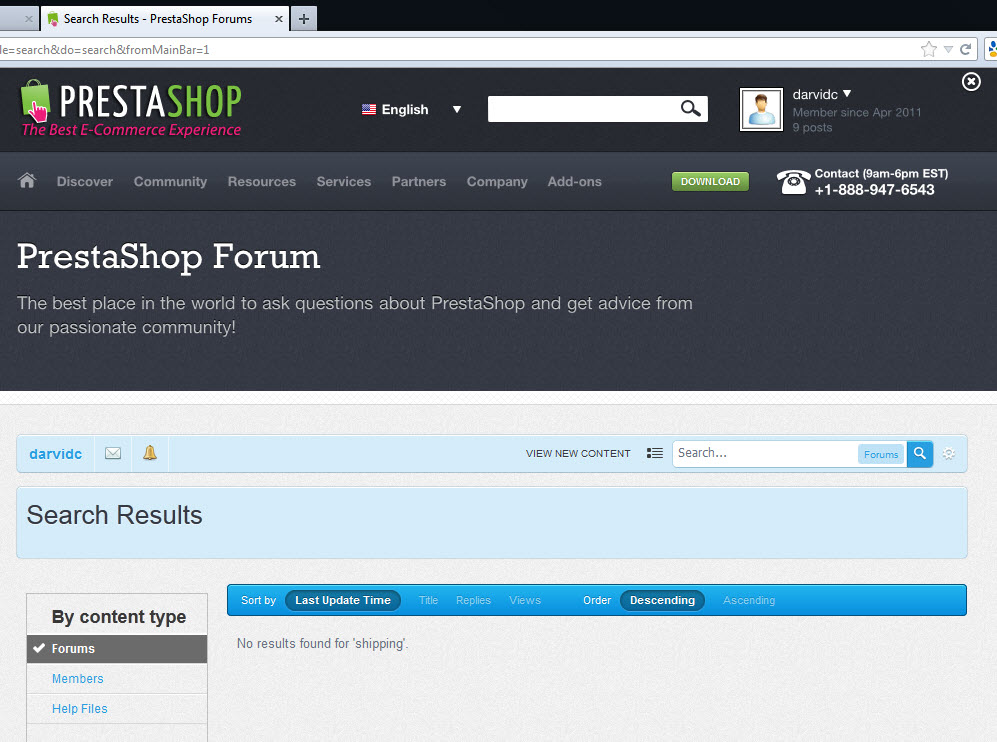Open the Discover menu
This screenshot has height=742, width=997.
(85, 181)
